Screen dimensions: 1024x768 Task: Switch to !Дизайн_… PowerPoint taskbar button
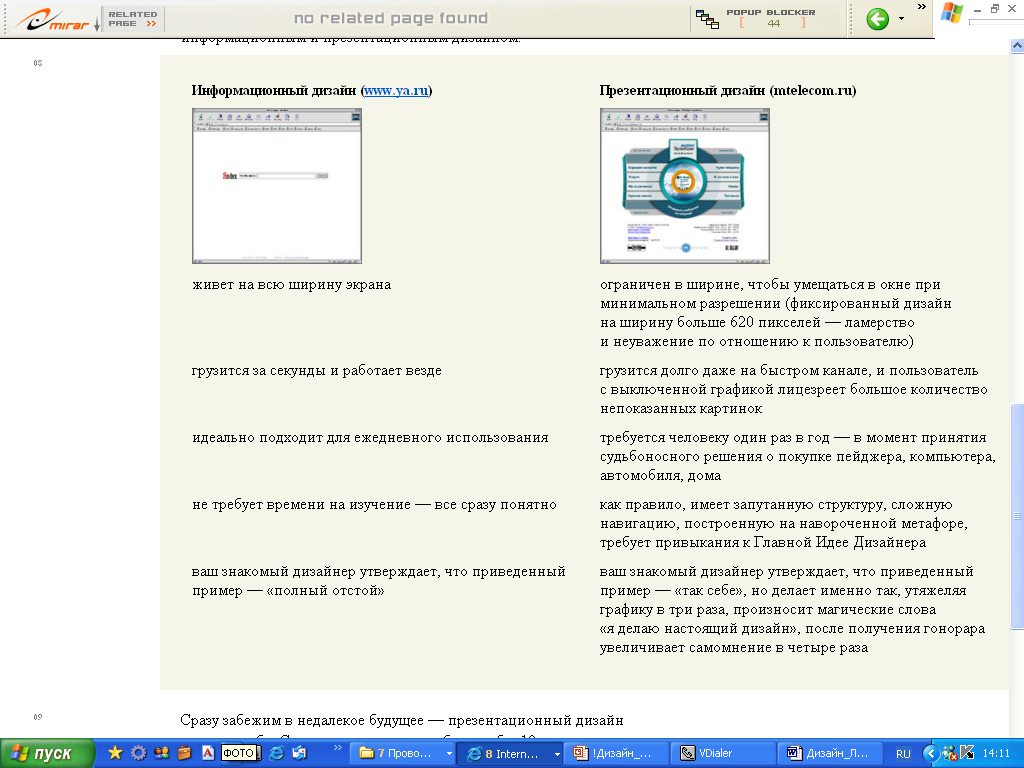[x=617, y=753]
